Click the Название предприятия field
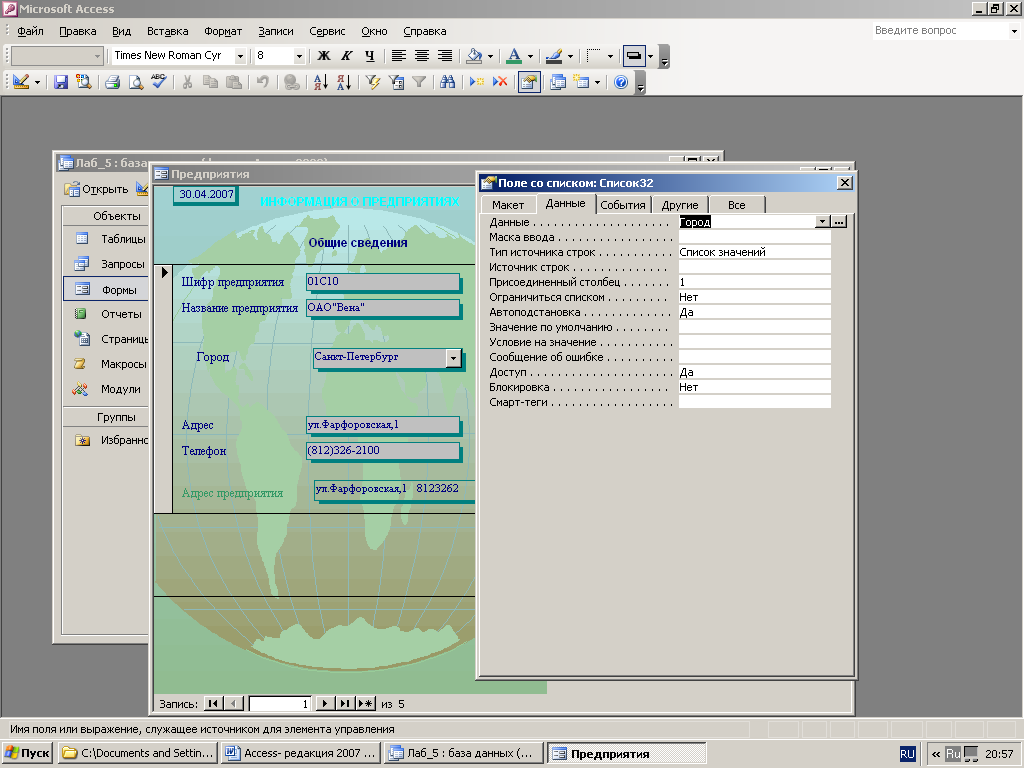The image size is (1024, 768). [x=383, y=308]
